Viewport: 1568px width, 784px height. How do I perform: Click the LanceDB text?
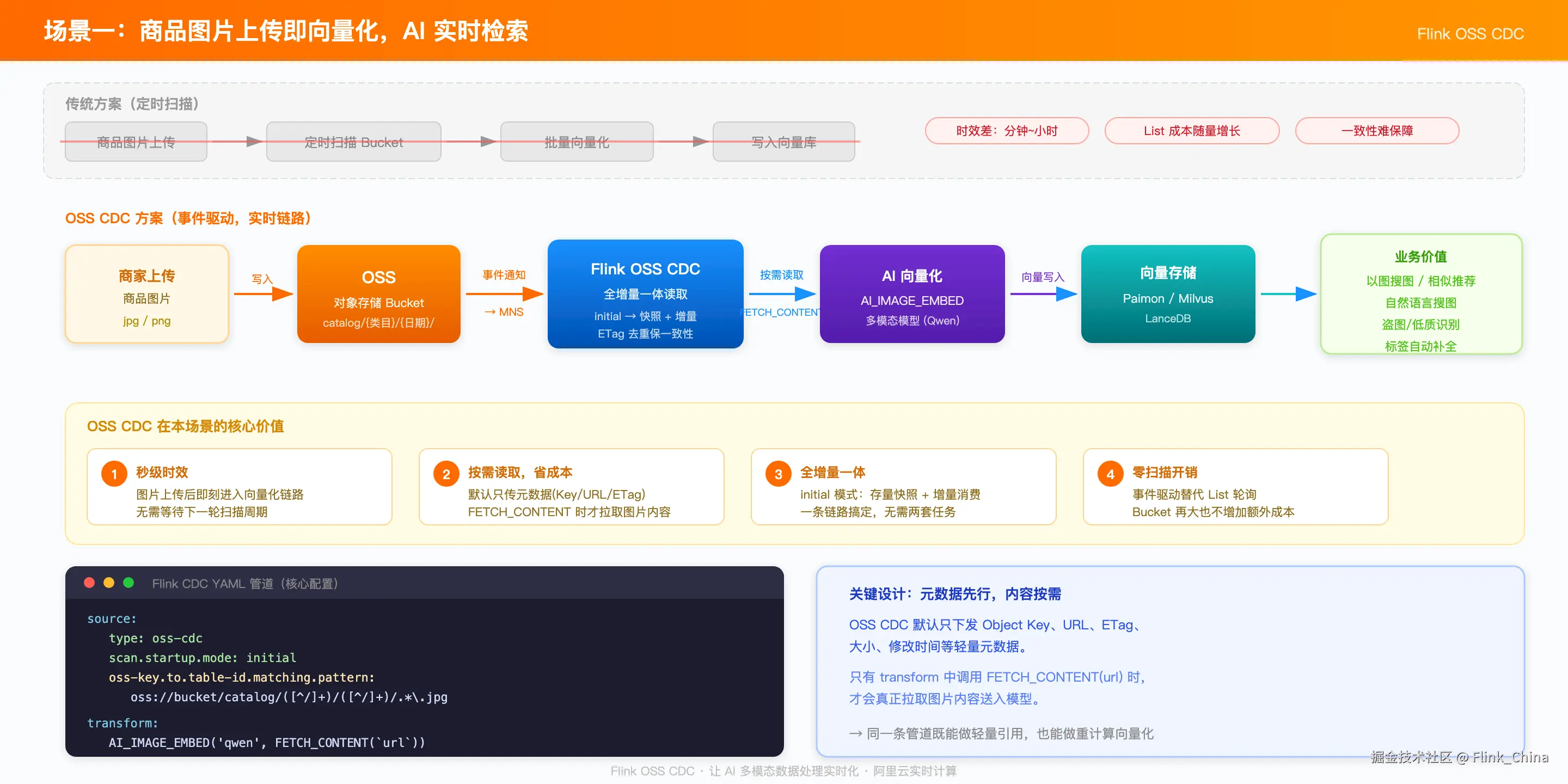[1167, 318]
